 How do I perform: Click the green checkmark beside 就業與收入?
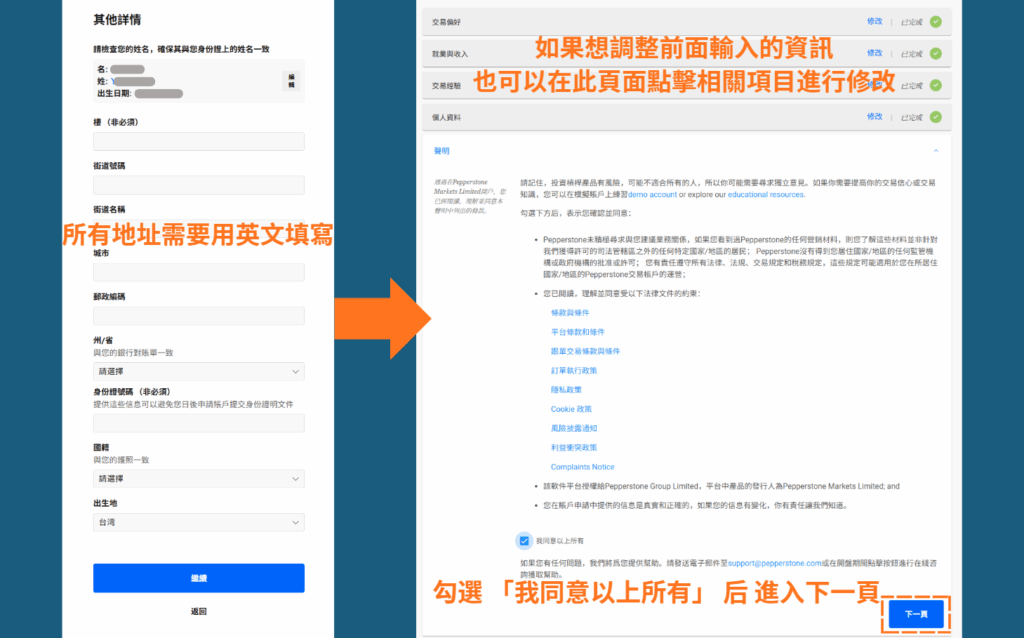point(935,53)
